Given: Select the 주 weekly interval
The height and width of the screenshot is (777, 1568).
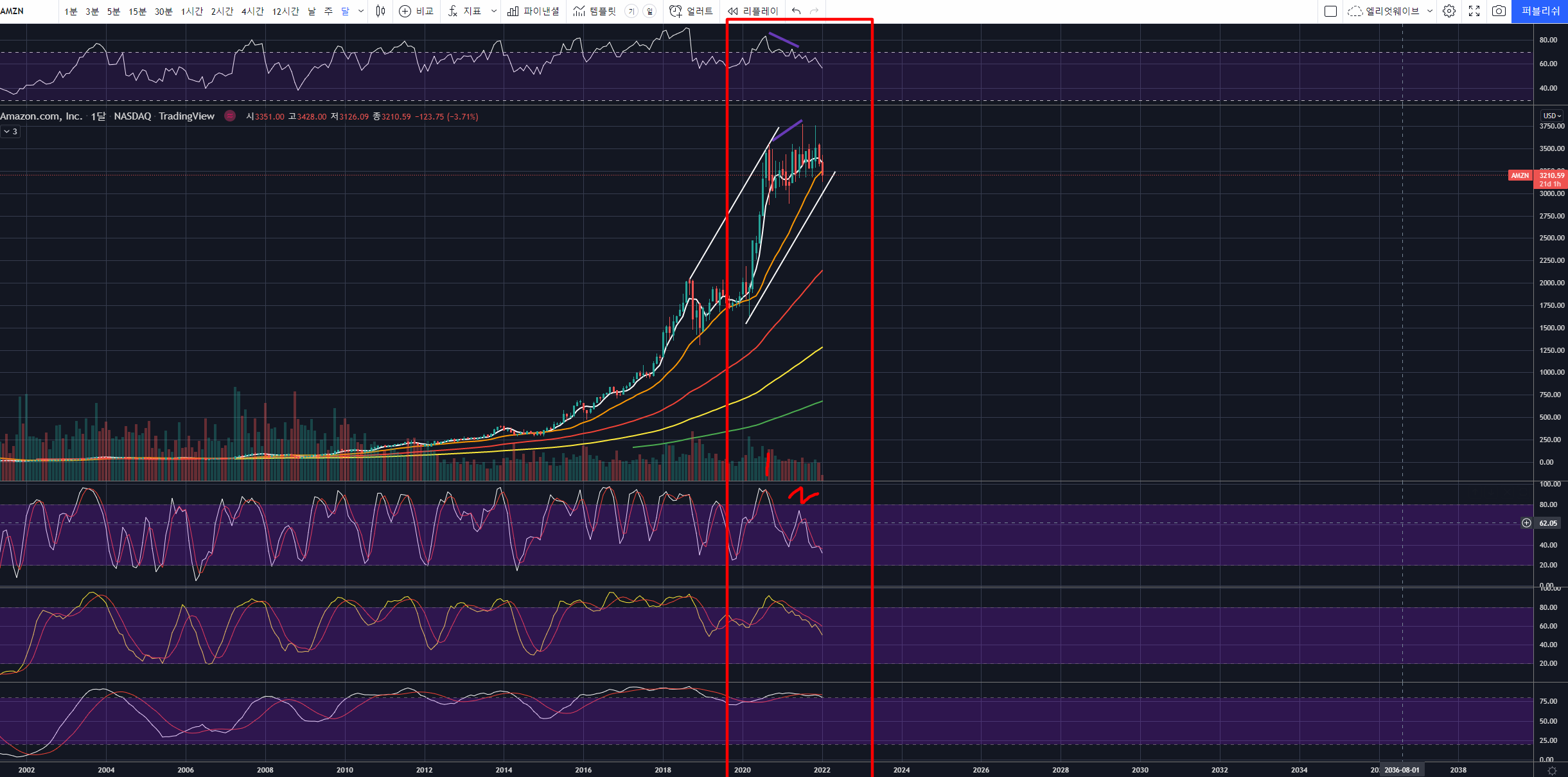Looking at the screenshot, I should coord(328,11).
